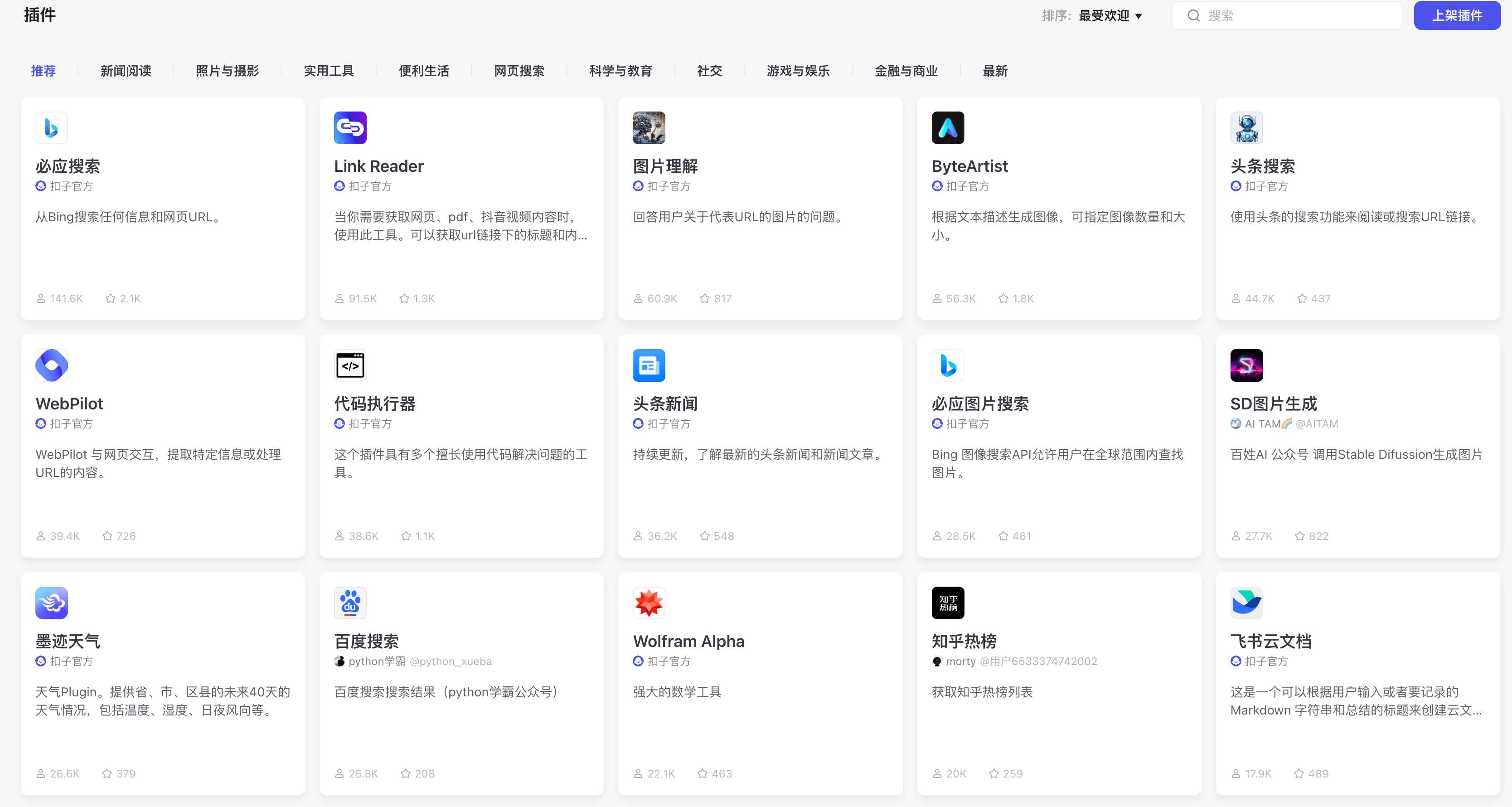Open the 头条新闻 plugin title
The width and height of the screenshot is (1512, 807).
(x=665, y=403)
